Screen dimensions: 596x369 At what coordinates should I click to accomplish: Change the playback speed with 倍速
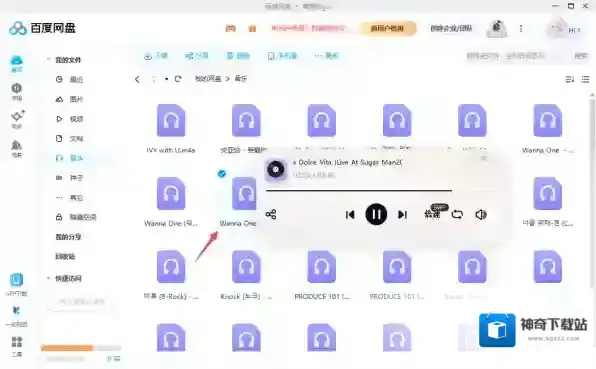tap(432, 215)
